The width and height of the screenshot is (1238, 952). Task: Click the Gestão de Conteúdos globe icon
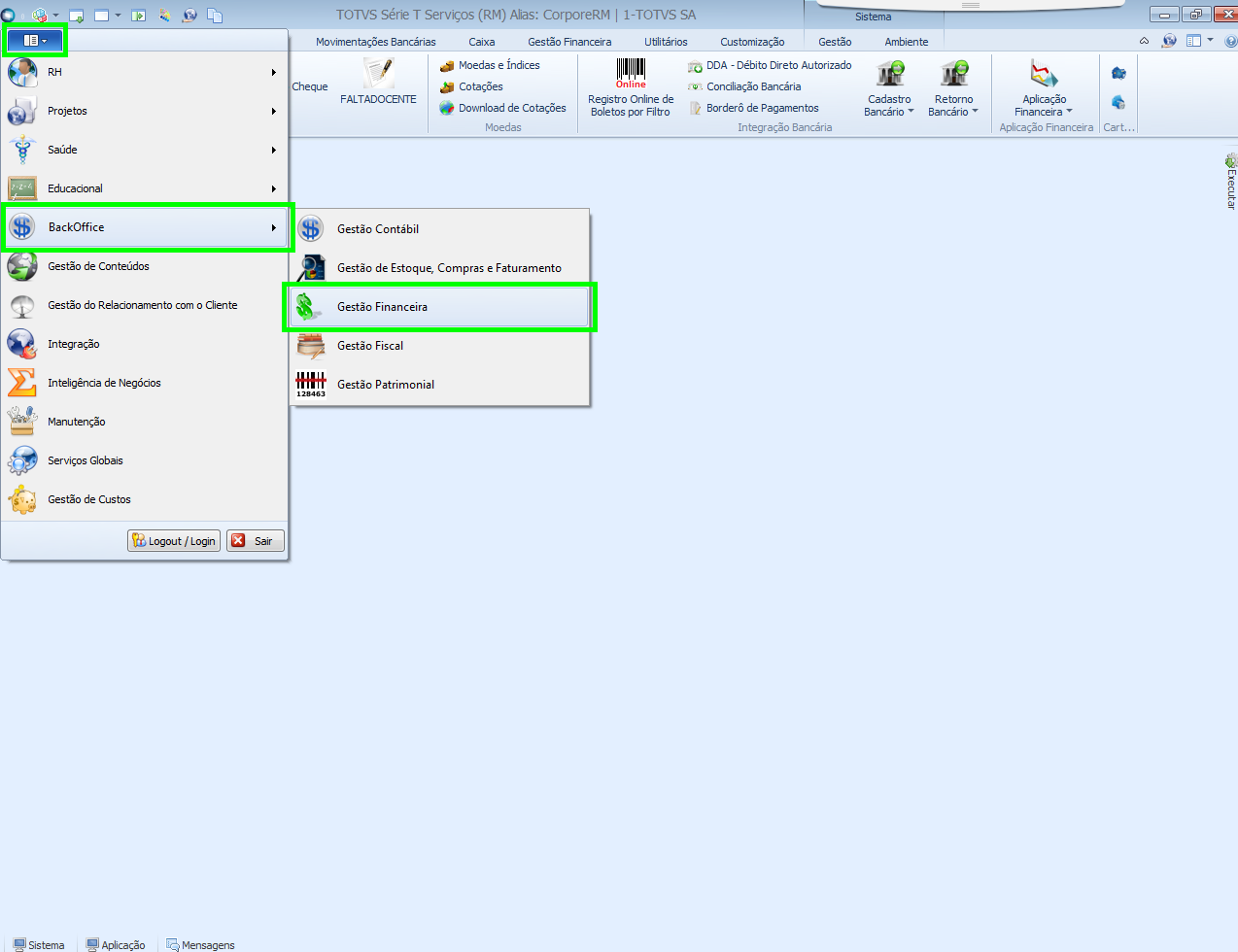click(x=21, y=266)
